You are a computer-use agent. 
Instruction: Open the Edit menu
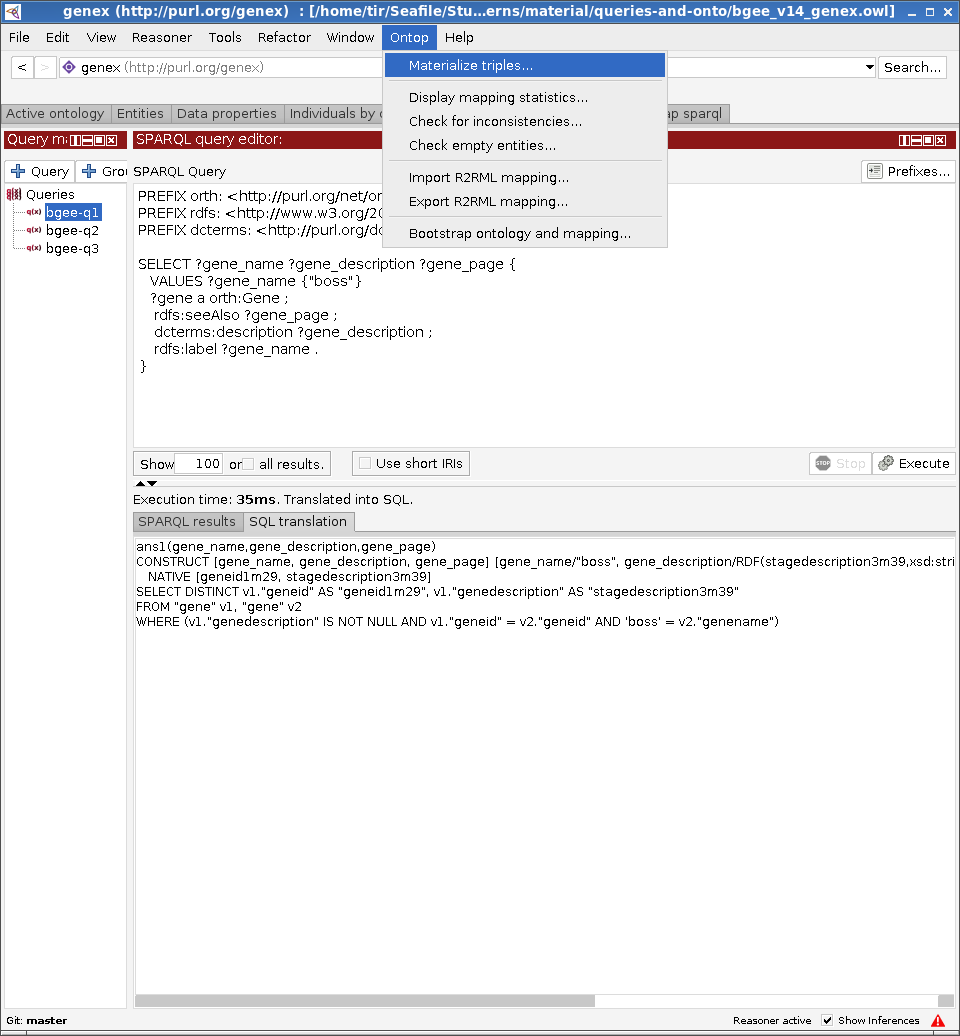57,38
